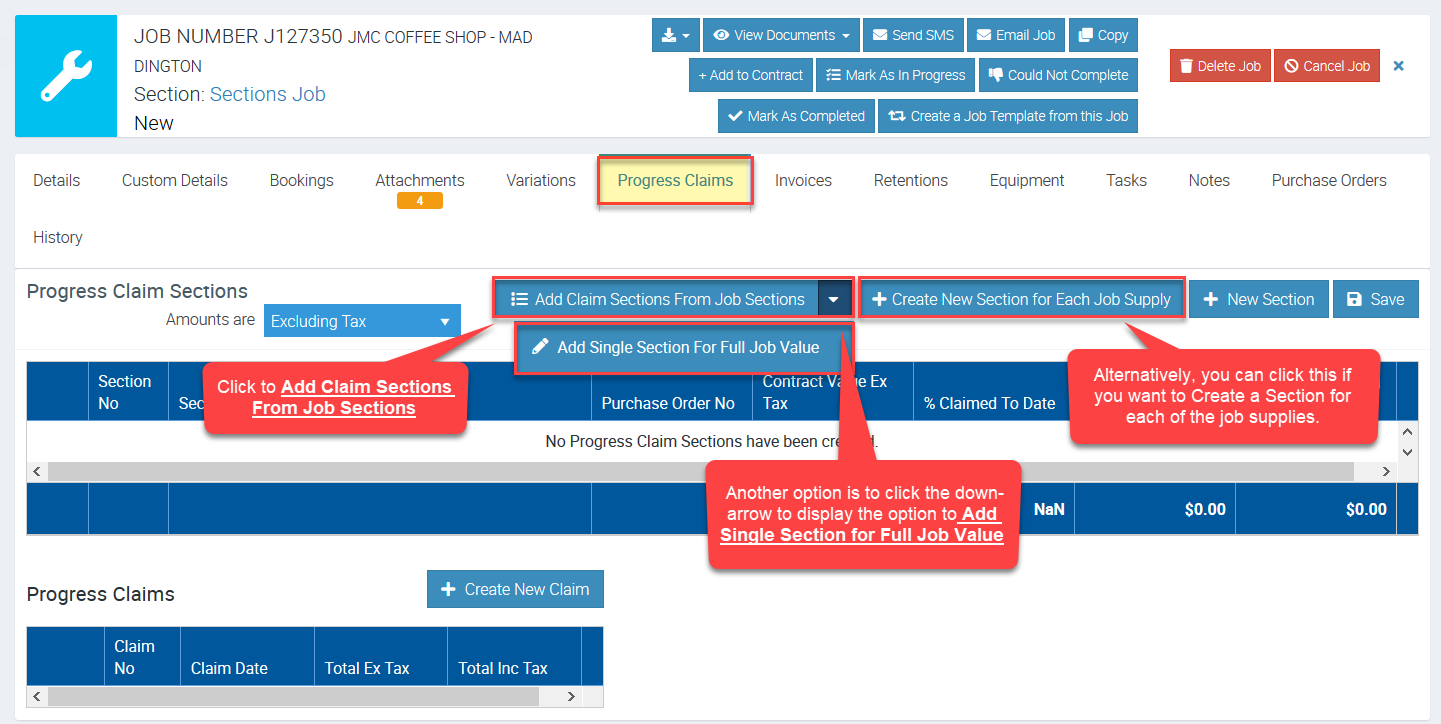Image resolution: width=1441 pixels, height=724 pixels.
Task: Expand the Excluding Tax amounts dropdown
Action: point(362,322)
